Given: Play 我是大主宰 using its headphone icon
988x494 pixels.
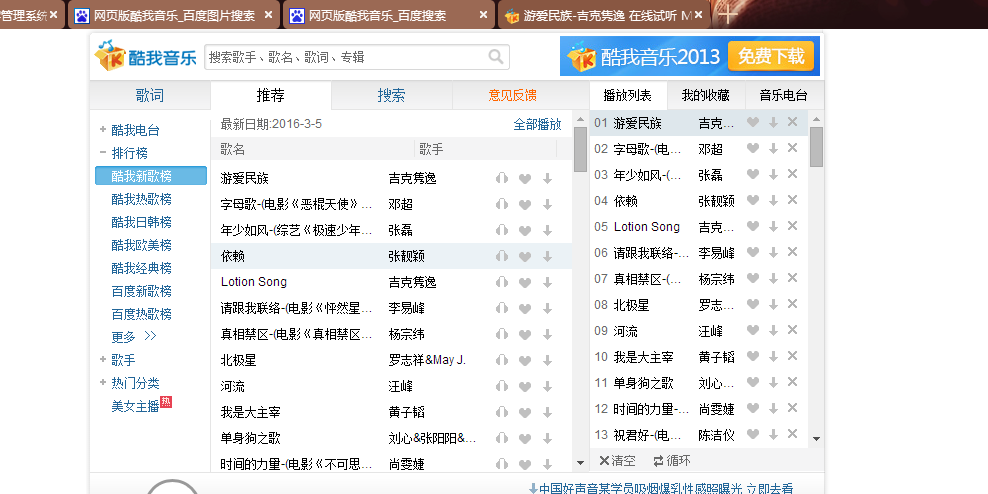Looking at the screenshot, I should pos(502,413).
